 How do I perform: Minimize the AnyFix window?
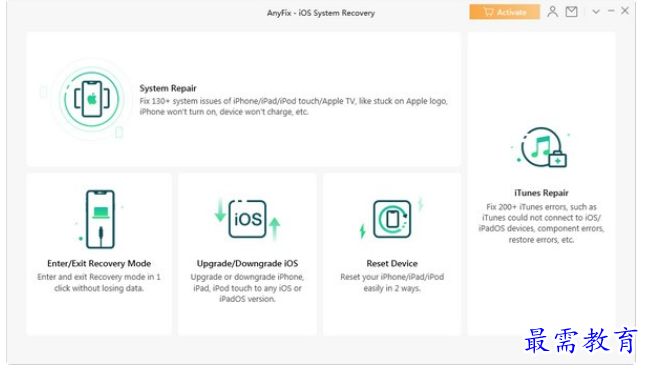pos(611,11)
